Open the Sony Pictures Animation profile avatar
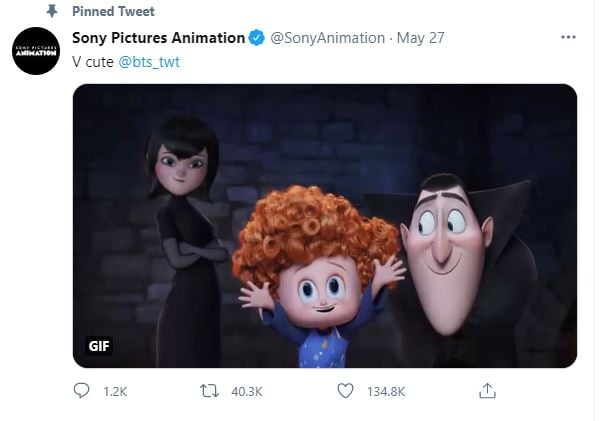This screenshot has width=600, height=421. coord(36,51)
